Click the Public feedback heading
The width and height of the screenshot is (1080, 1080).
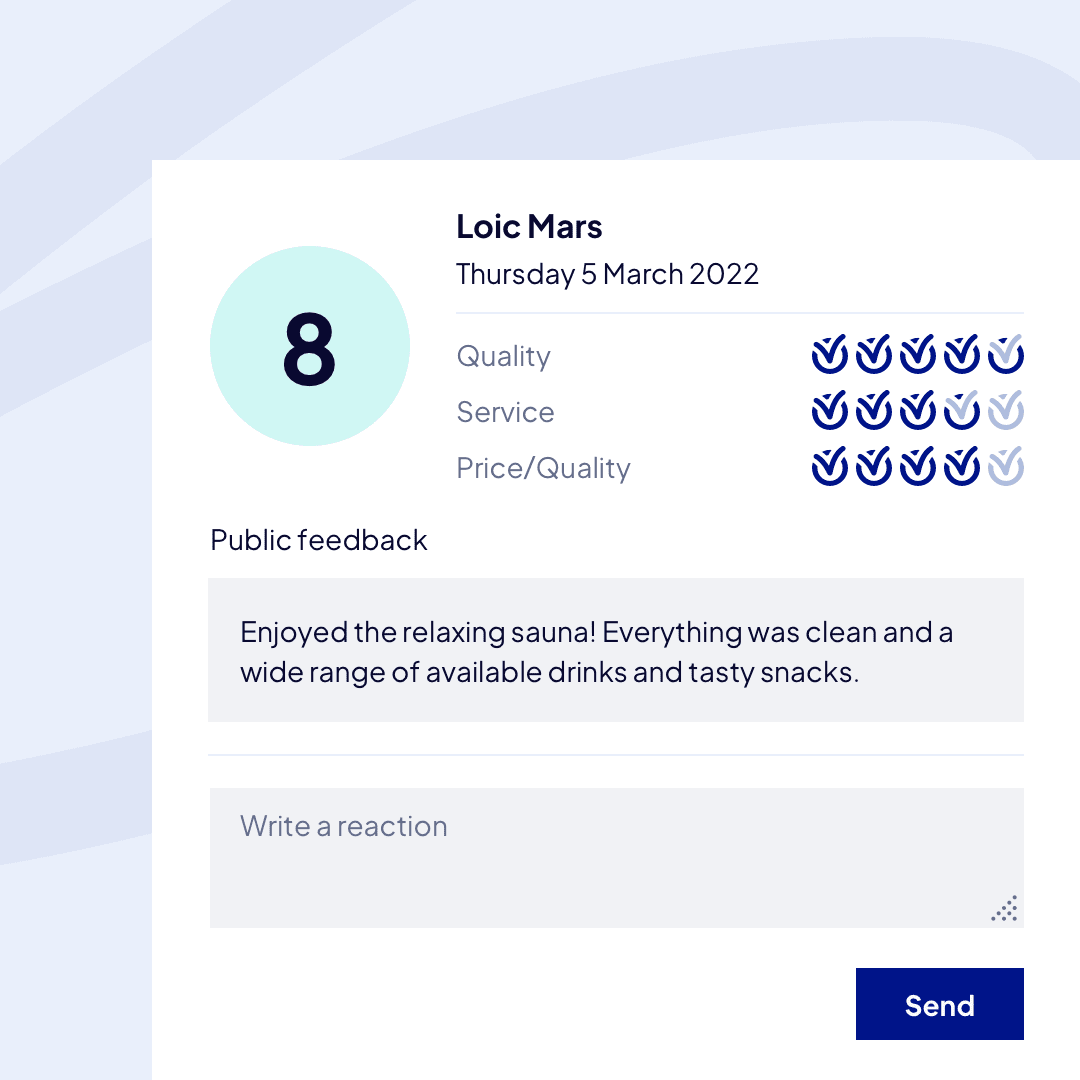tap(319, 540)
